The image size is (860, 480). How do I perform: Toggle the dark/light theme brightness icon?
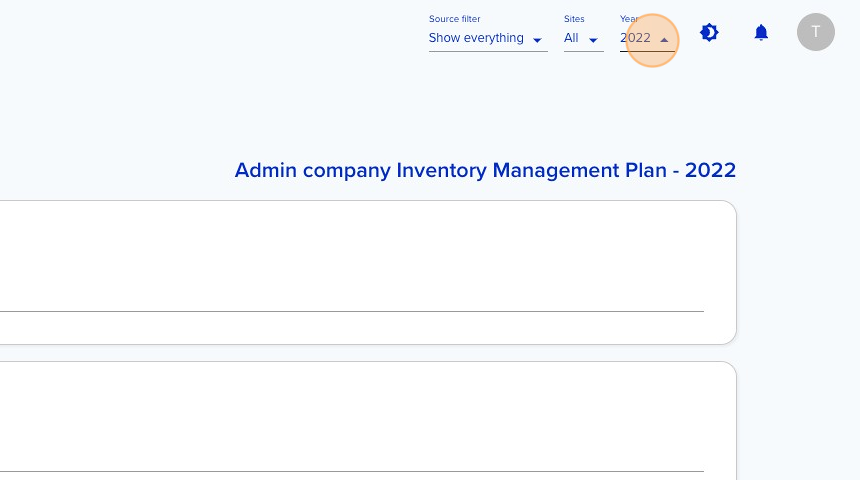point(709,32)
